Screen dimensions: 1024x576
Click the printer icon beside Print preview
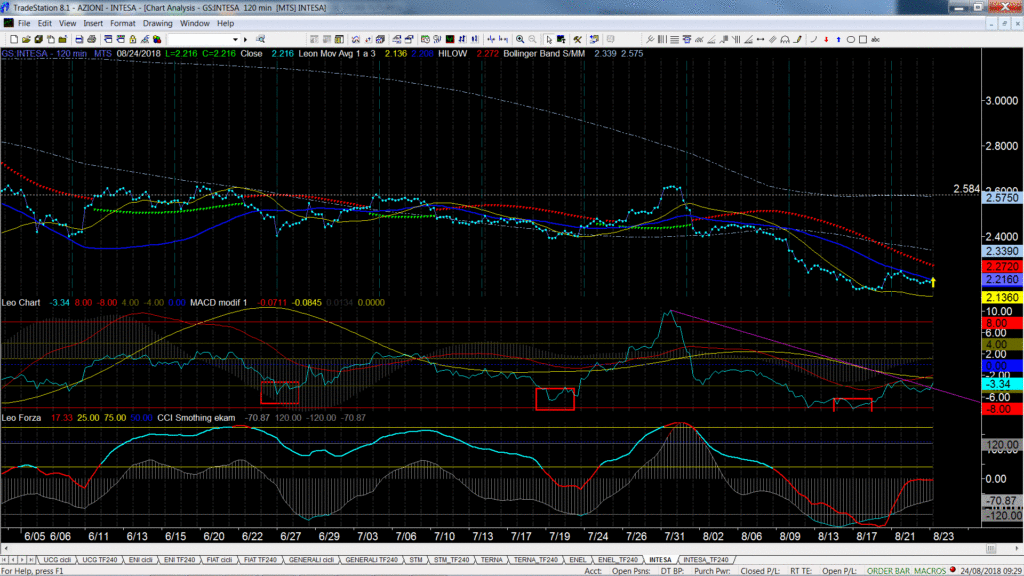tap(91, 39)
